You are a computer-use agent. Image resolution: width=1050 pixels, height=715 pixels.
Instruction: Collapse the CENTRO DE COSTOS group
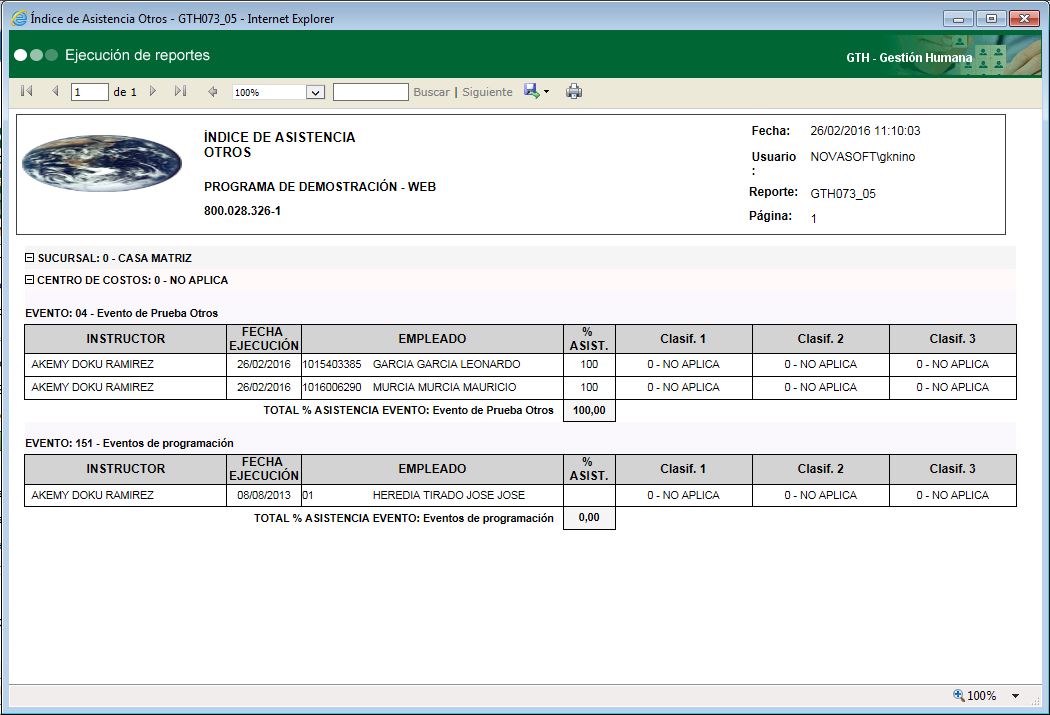pyautogui.click(x=30, y=280)
